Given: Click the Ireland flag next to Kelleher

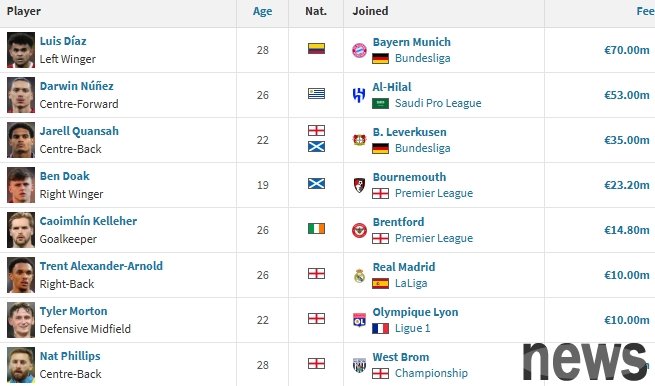Looking at the screenshot, I should 316,229.
